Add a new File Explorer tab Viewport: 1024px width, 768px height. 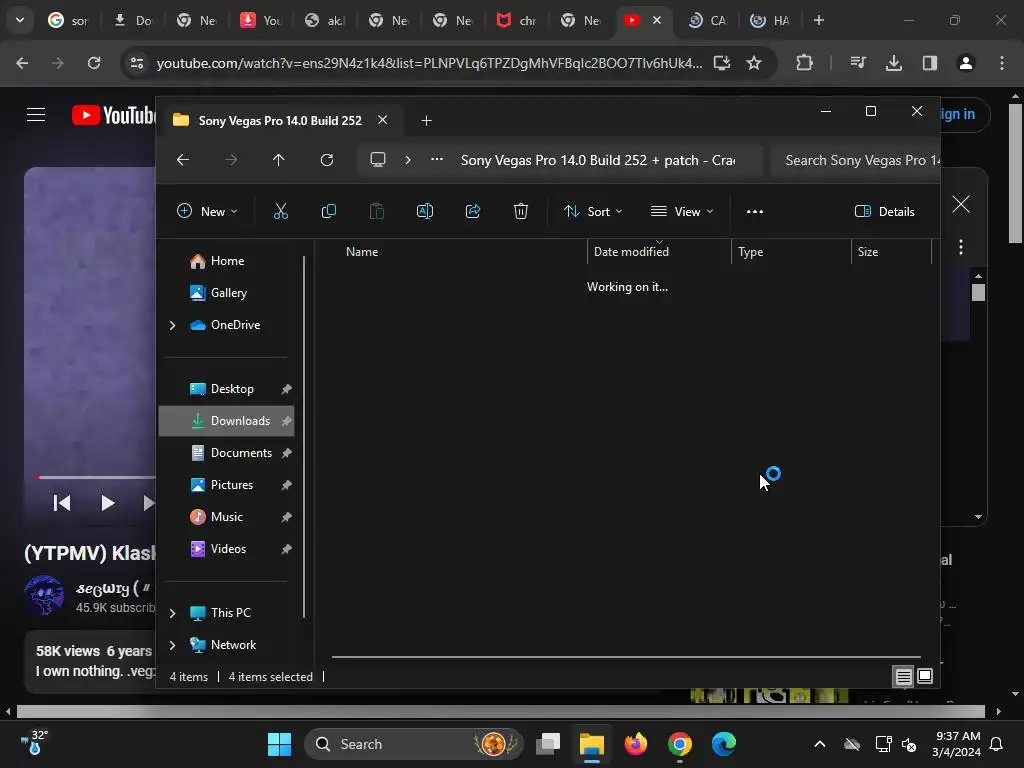point(426,121)
